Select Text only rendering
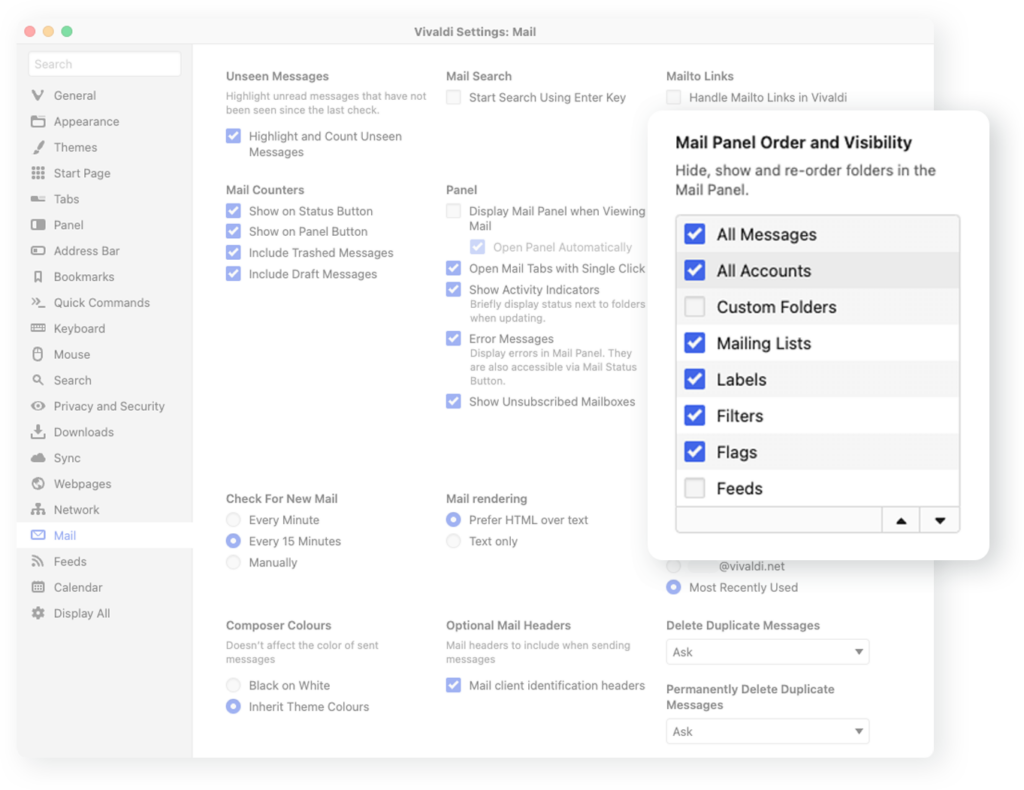Image resolution: width=1024 pixels, height=790 pixels. (453, 541)
